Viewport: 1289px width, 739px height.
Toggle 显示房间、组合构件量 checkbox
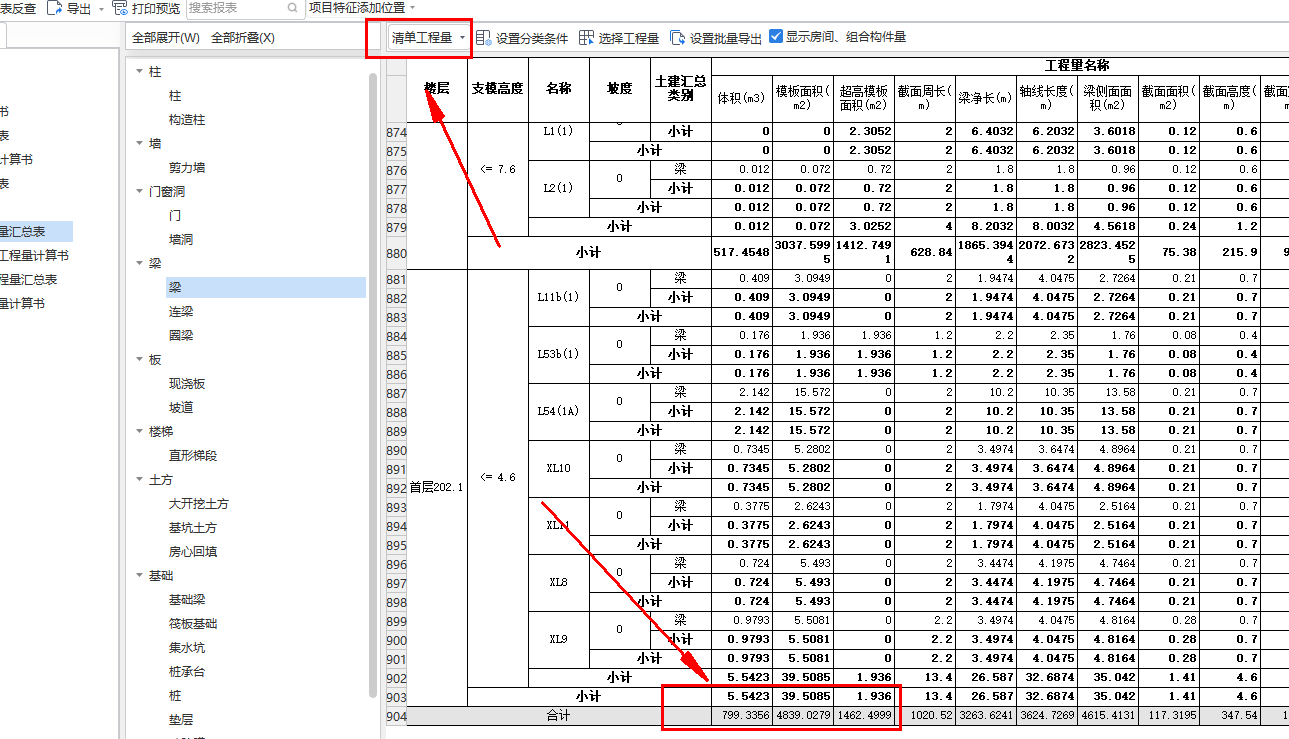pyautogui.click(x=776, y=36)
